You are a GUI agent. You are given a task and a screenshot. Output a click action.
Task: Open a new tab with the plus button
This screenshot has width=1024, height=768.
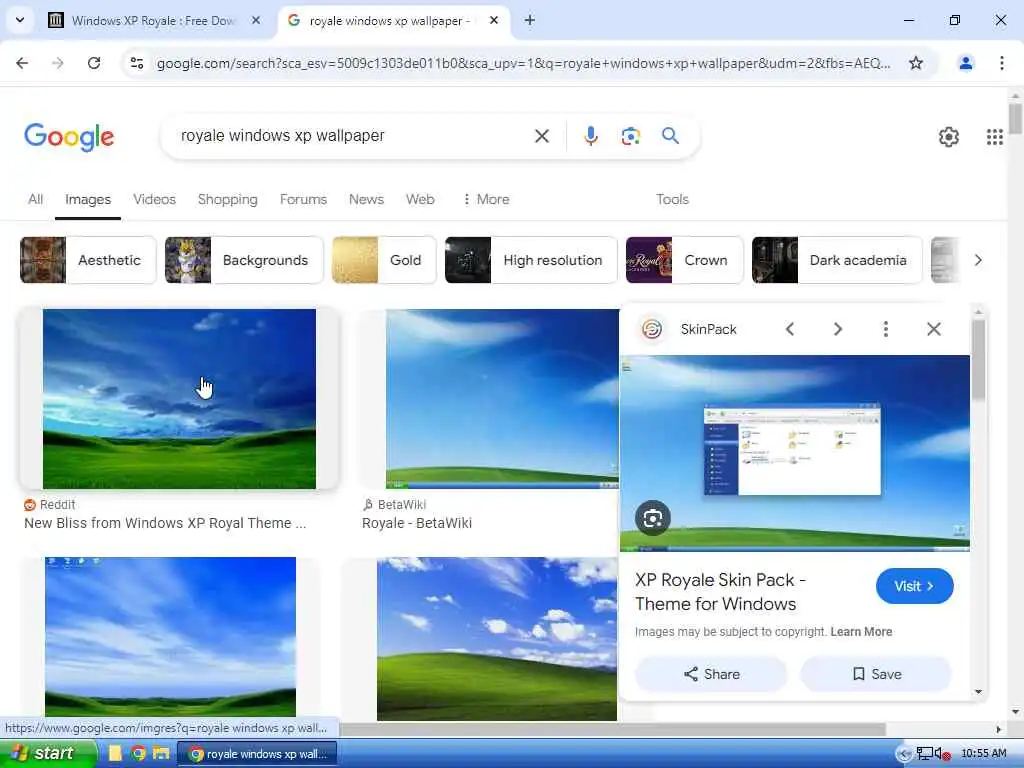point(530,20)
